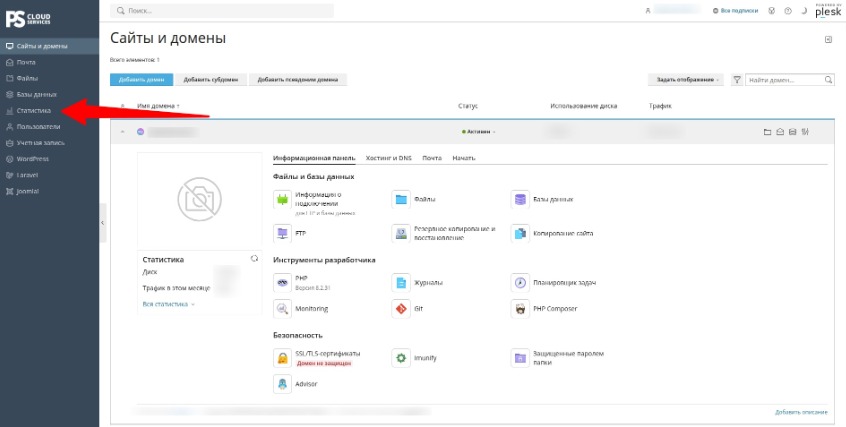
Task: Click Добавить домен button
Action: pos(141,80)
